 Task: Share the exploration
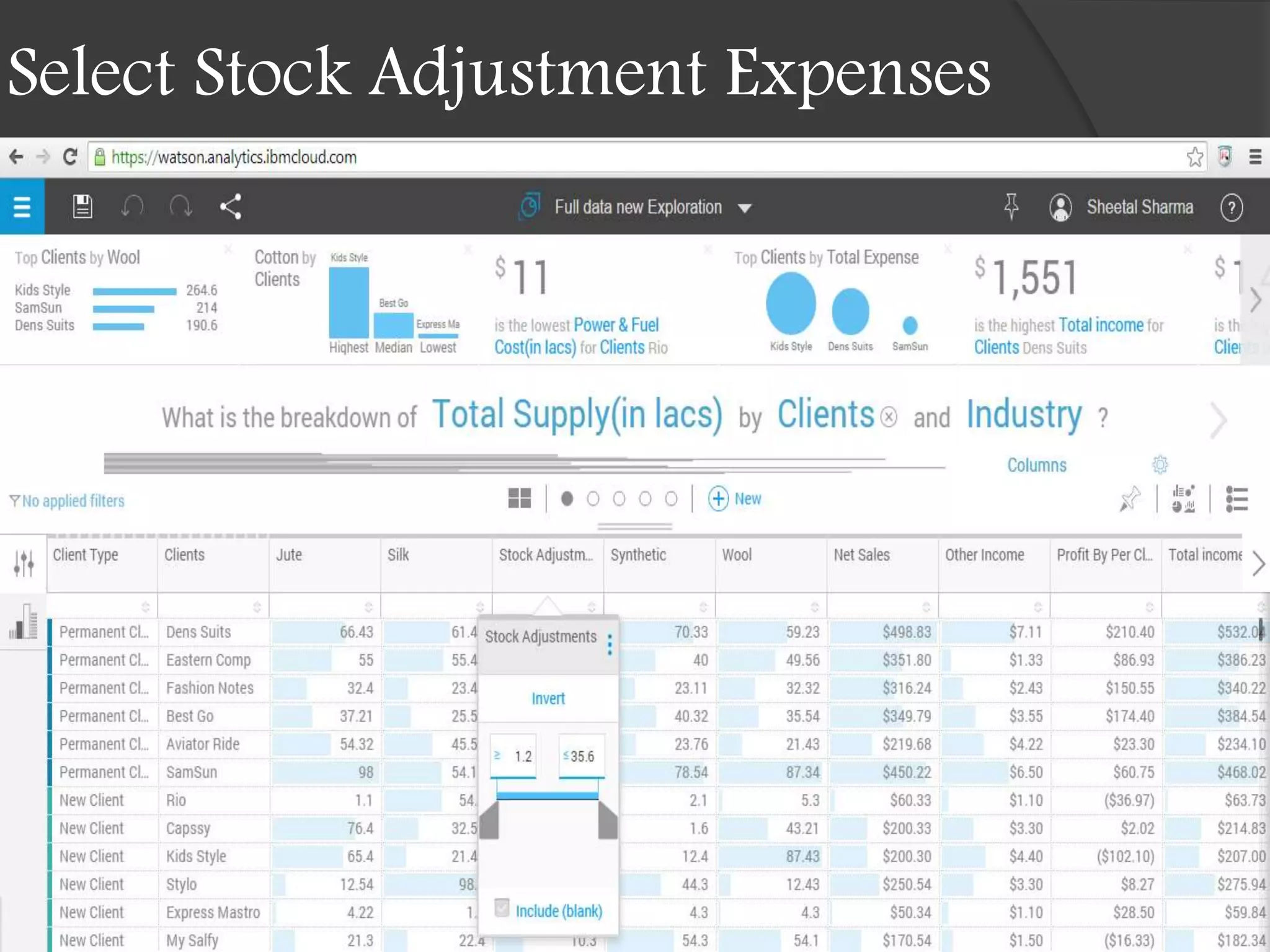click(x=231, y=207)
